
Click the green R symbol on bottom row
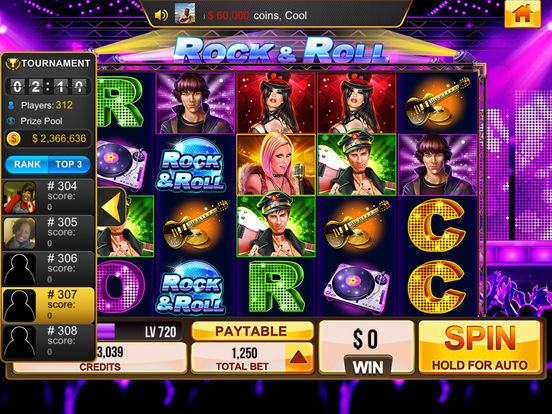(x=276, y=287)
